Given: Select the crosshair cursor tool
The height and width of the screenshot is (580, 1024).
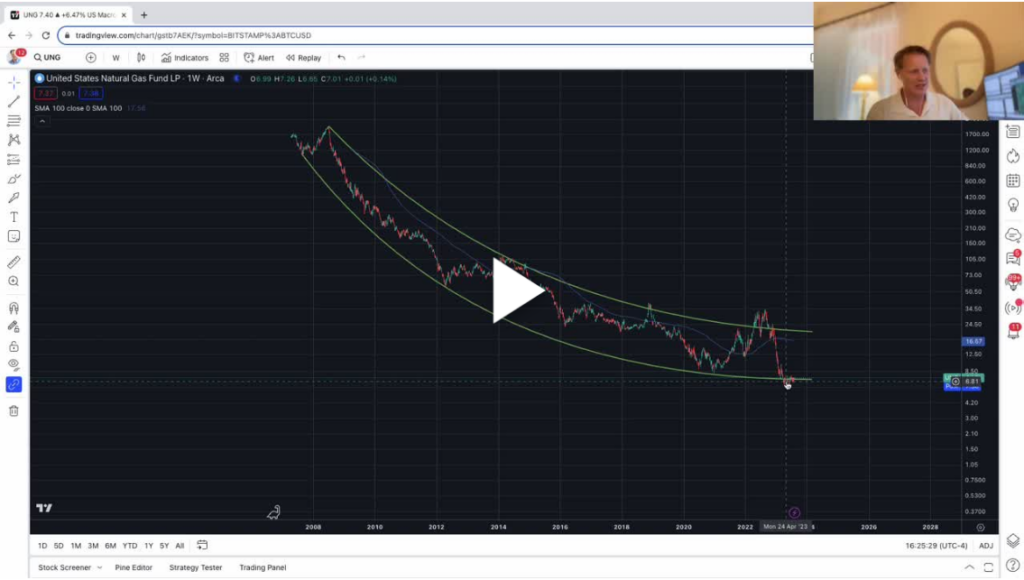Looking at the screenshot, I should coord(14,82).
